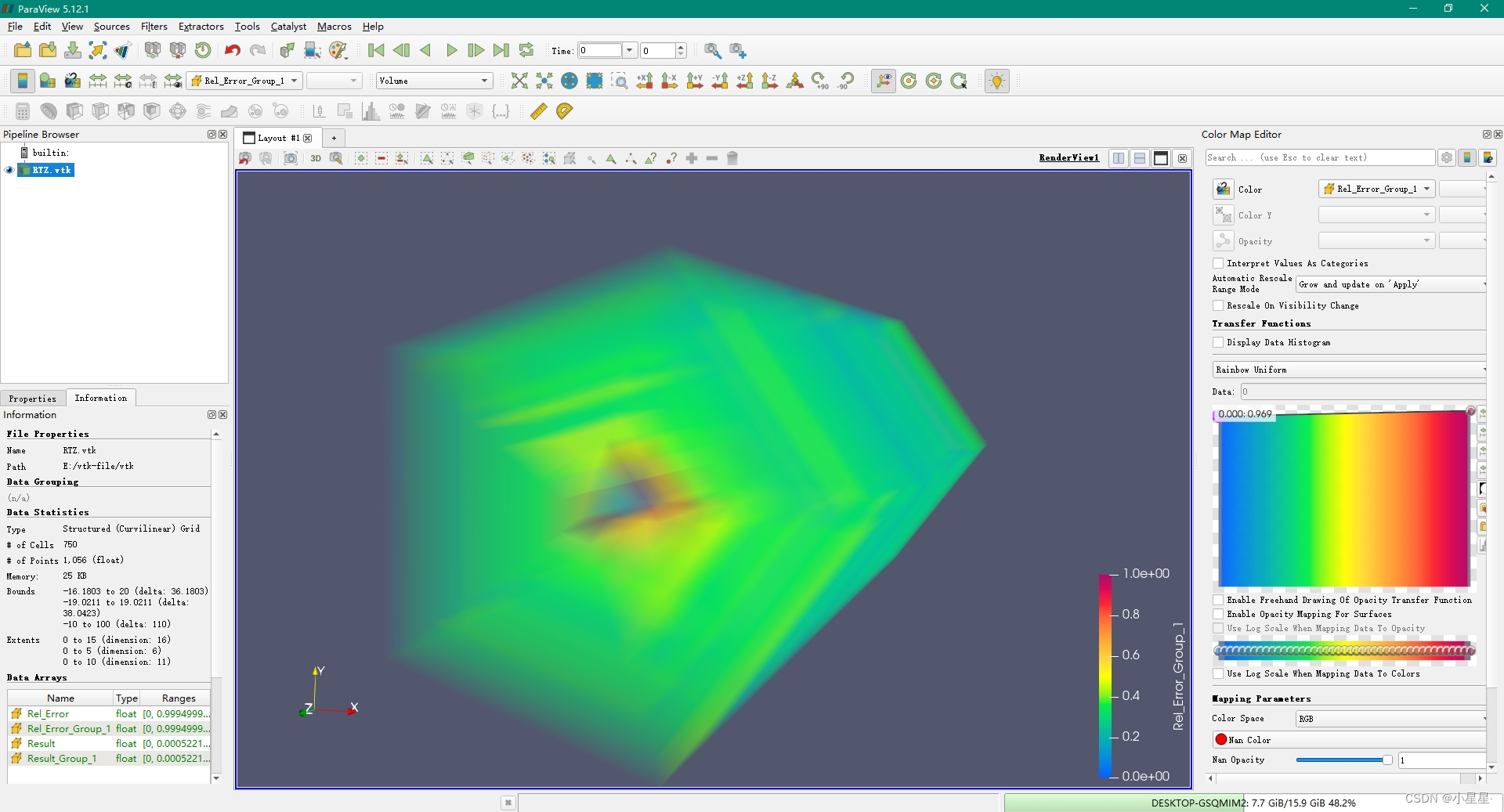Select the Clip filter
Image resolution: width=1504 pixels, height=812 pixels.
[75, 110]
